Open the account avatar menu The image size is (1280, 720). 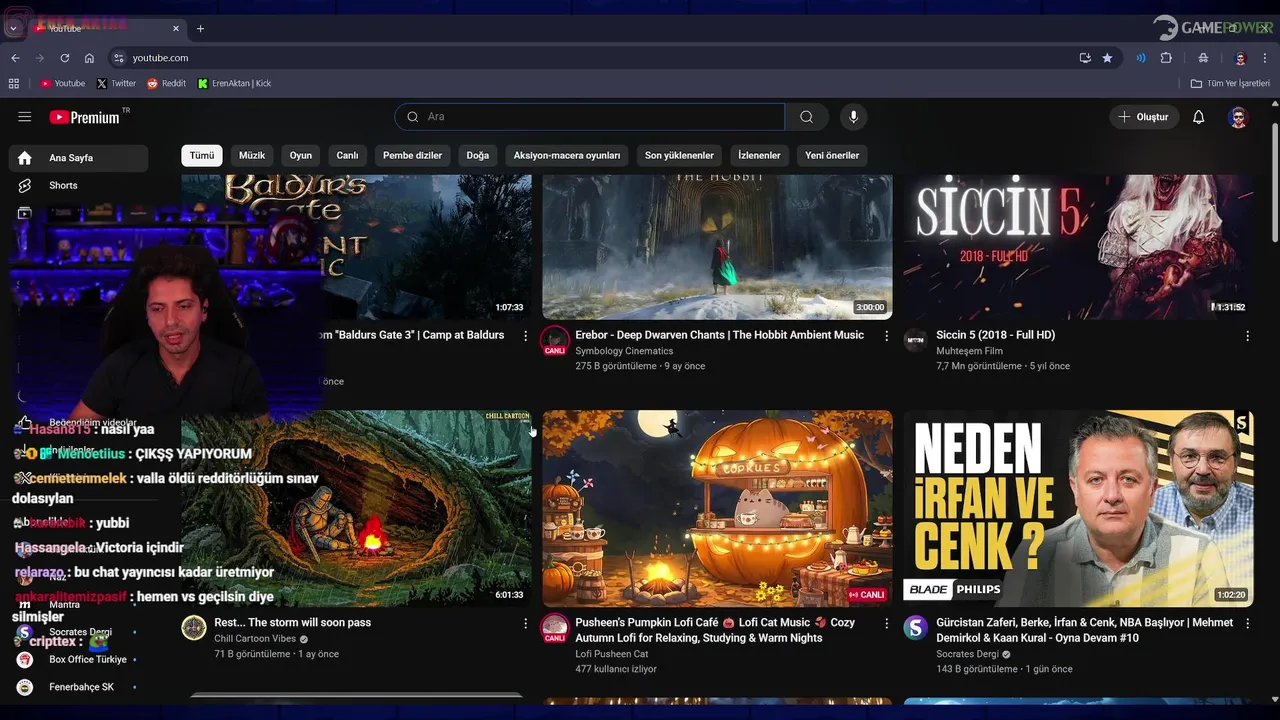[1238, 117]
